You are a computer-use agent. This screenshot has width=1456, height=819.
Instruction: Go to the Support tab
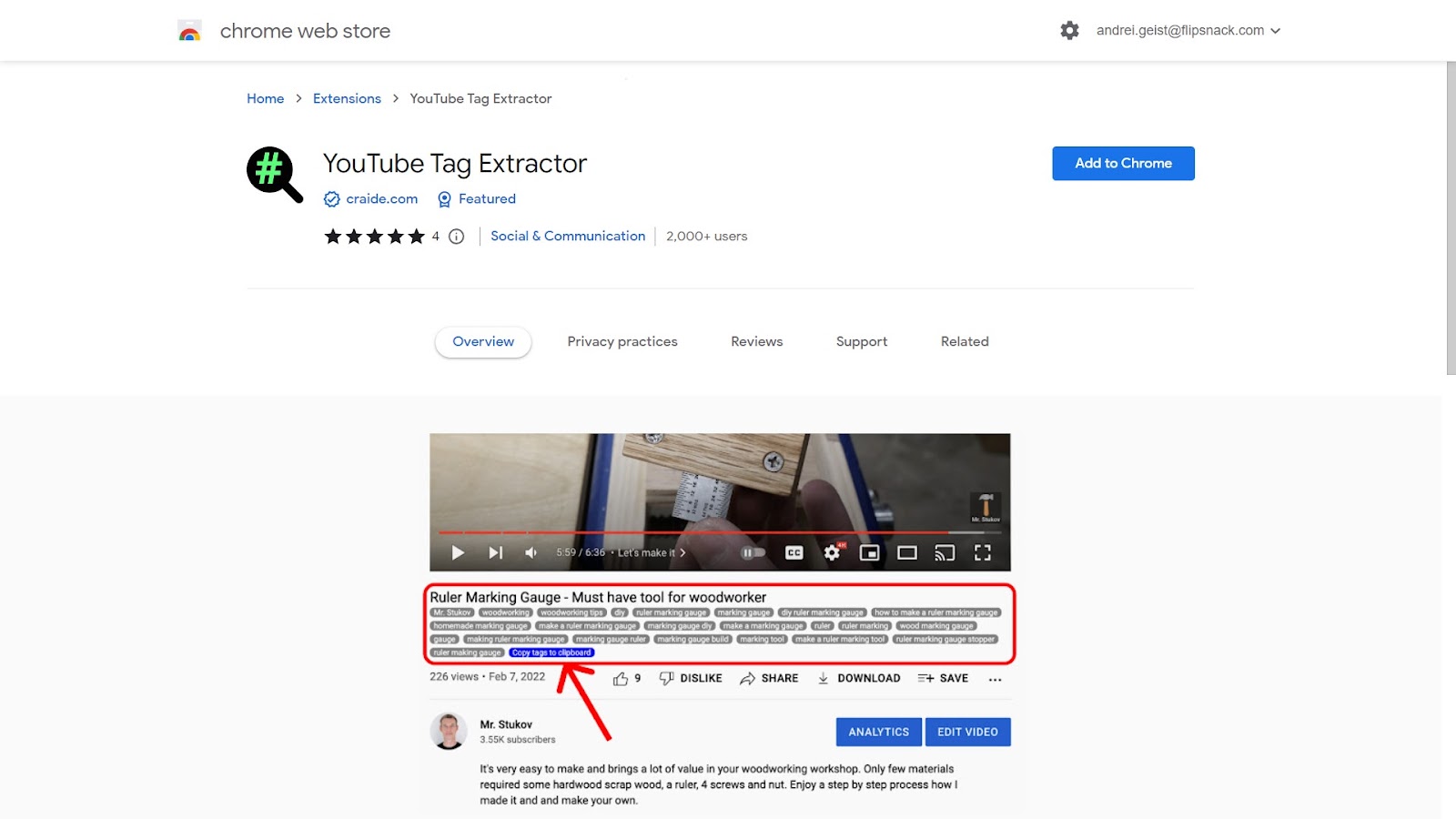coord(862,342)
